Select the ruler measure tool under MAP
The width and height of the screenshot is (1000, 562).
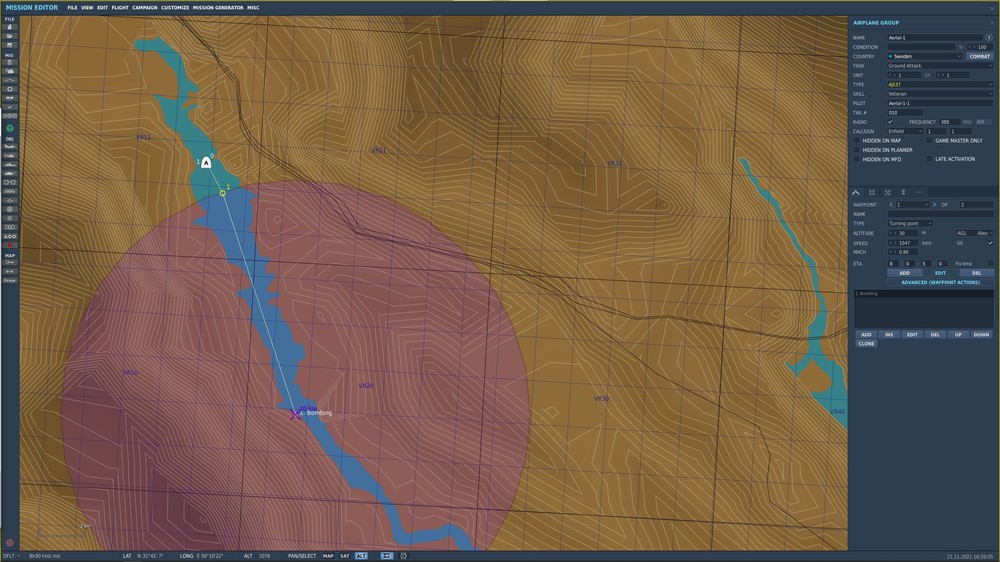coord(10,271)
